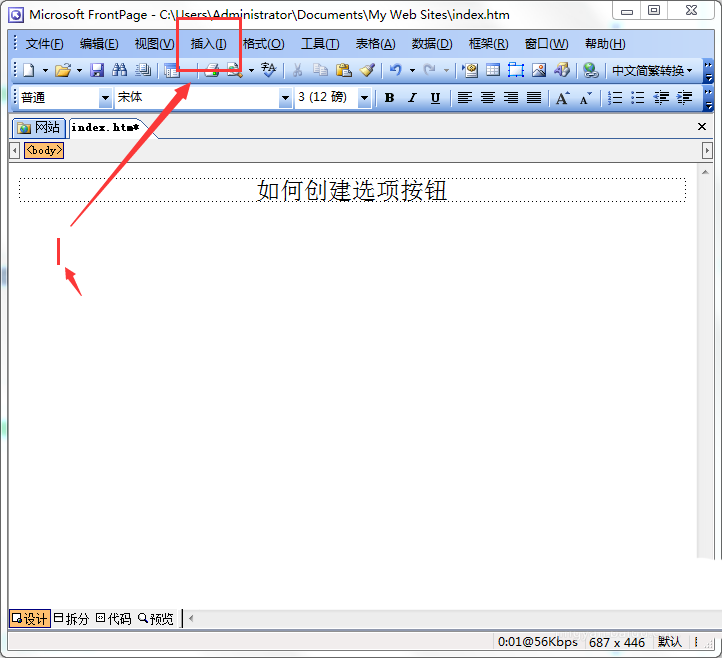Image resolution: width=722 pixels, height=658 pixels.
Task: Click the binoculars Find icon
Action: (x=119, y=70)
